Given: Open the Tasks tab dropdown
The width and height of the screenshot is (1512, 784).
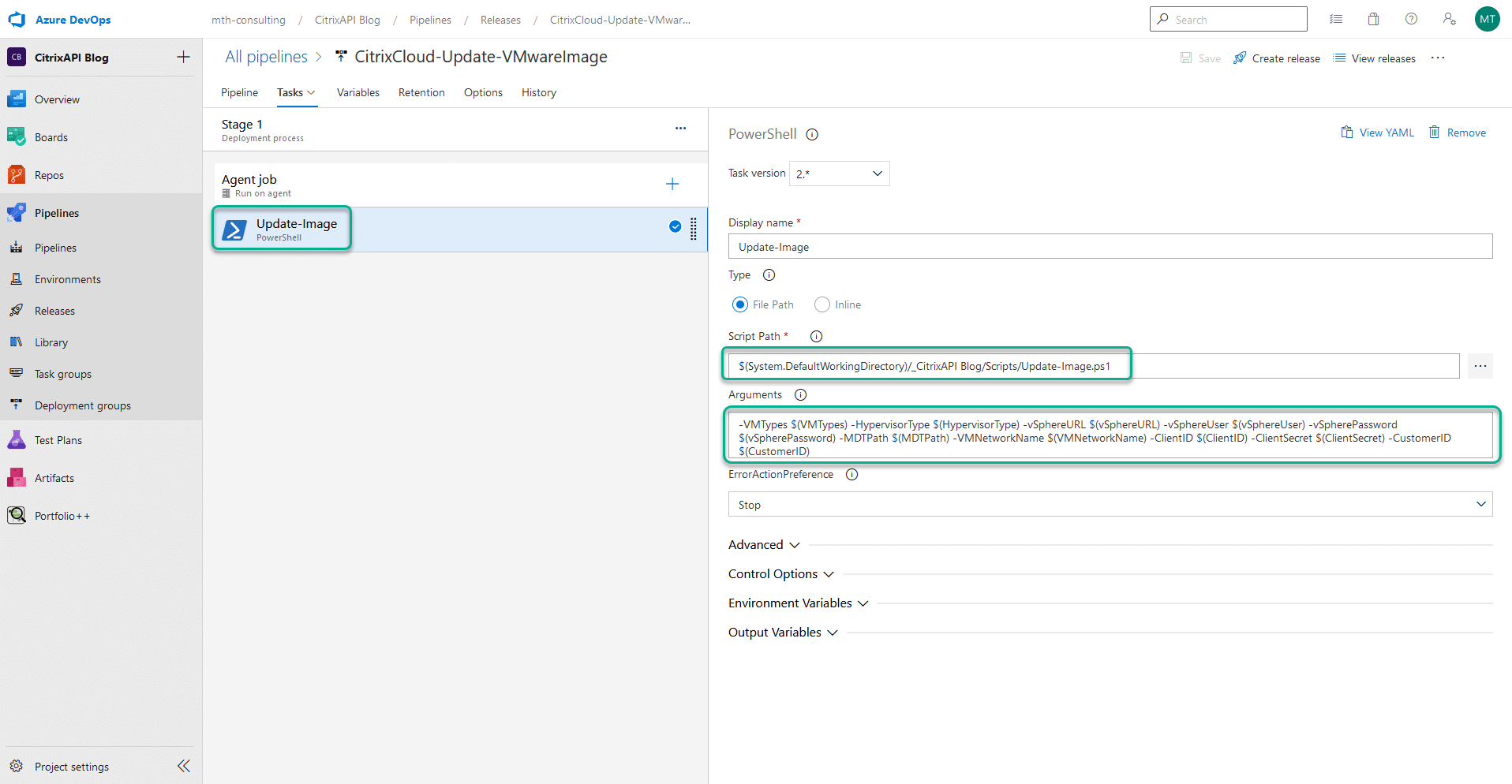Looking at the screenshot, I should click(297, 92).
